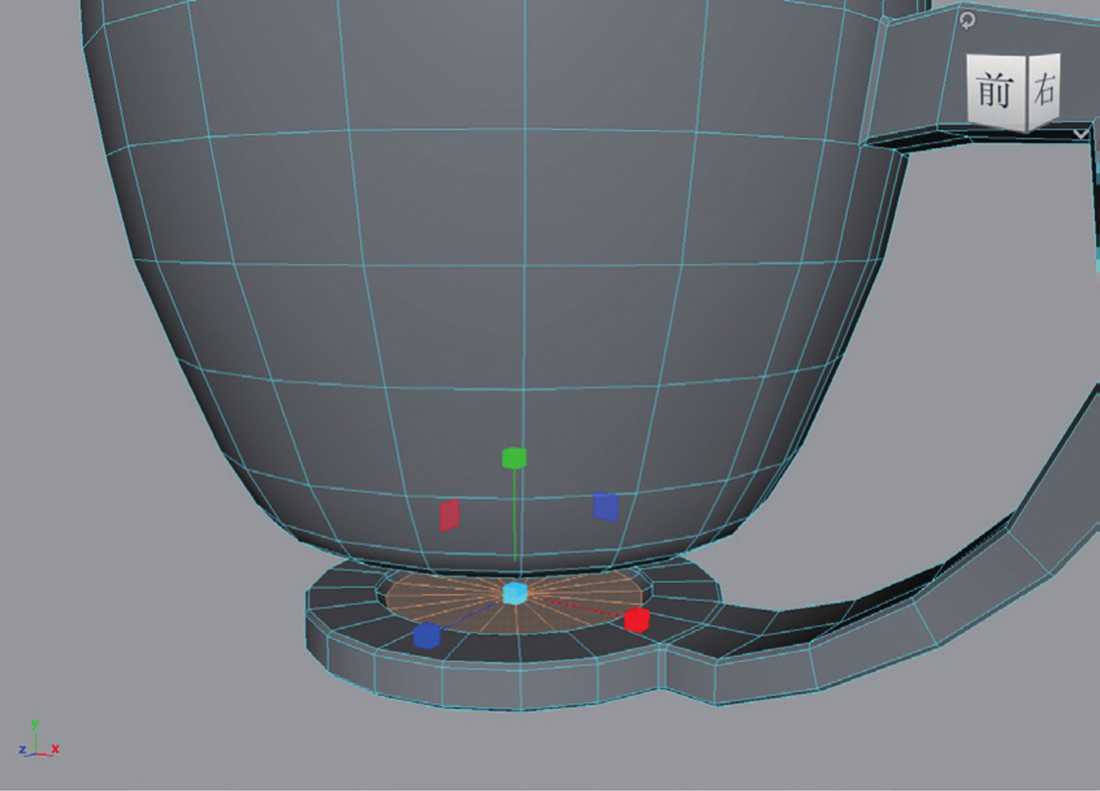Click the green vertical axis line of manipulator

click(514, 520)
